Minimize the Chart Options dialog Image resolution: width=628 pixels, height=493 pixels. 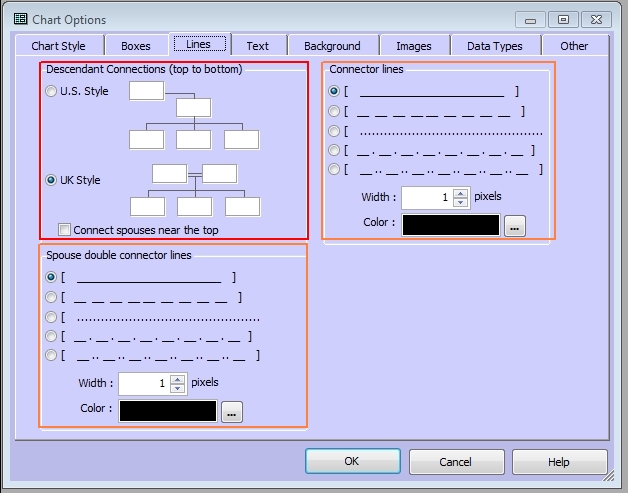click(530, 20)
